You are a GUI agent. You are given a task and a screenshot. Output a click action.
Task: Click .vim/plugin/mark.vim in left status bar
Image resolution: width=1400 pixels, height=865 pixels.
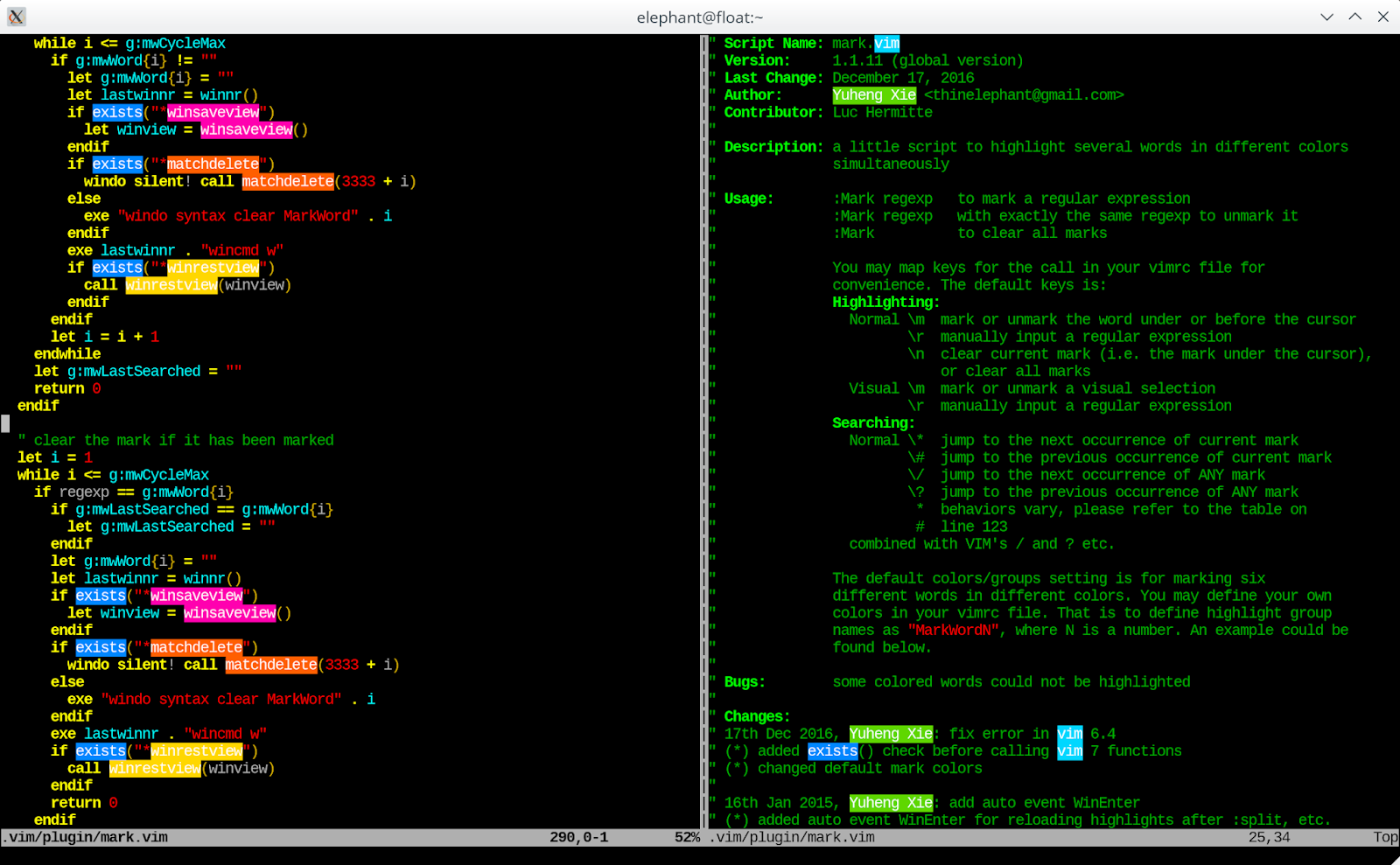tap(85, 837)
